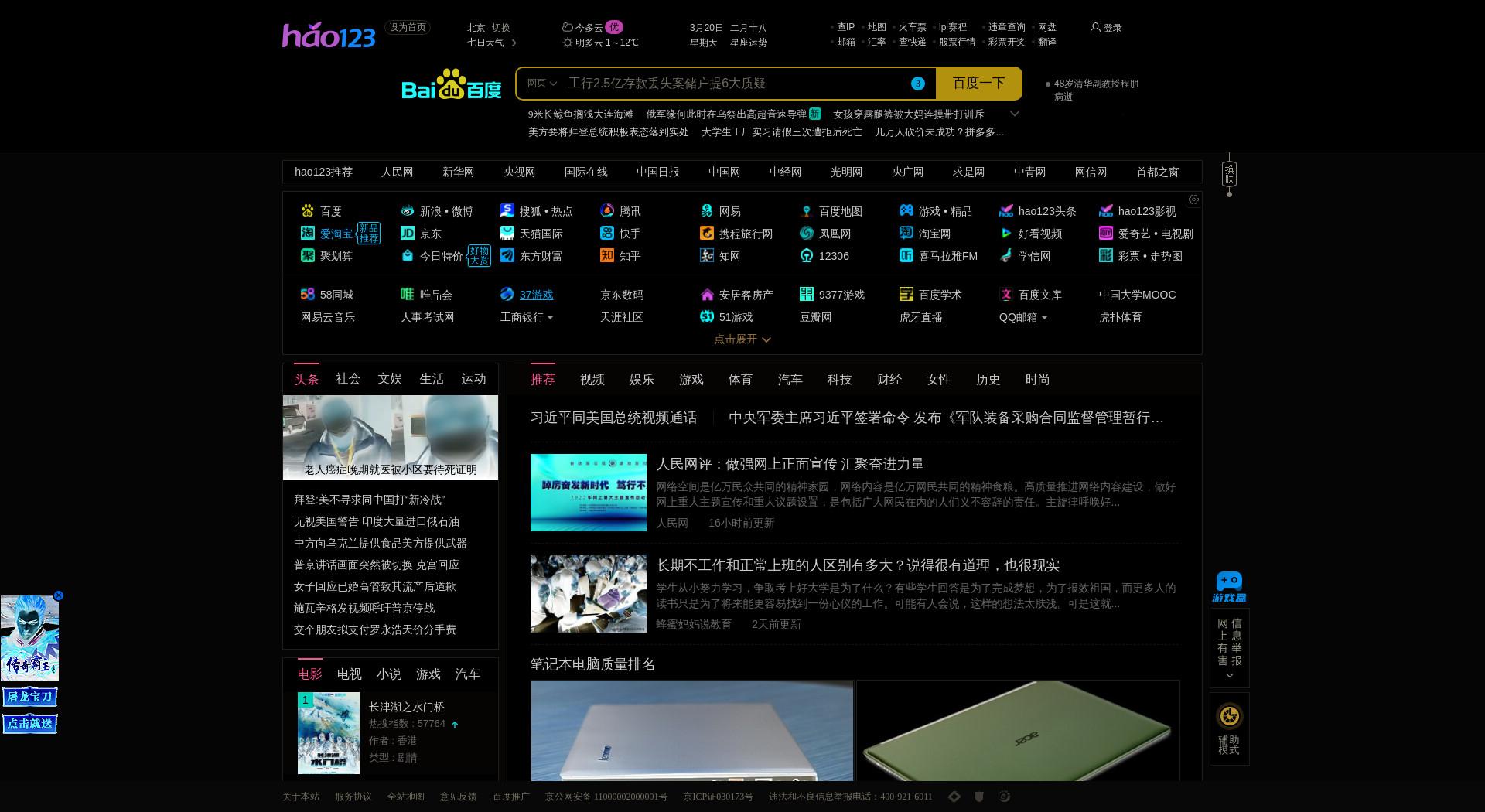Open 老人癌症晚期 news image
This screenshot has width=1485, height=812.
391,438
